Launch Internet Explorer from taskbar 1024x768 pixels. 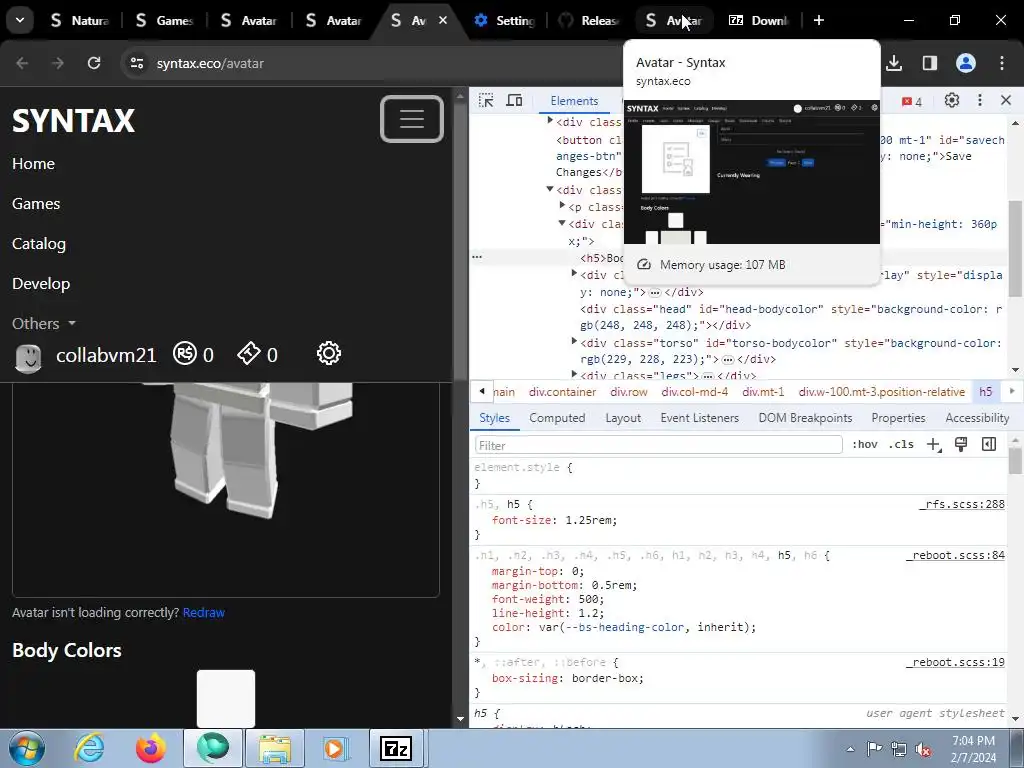coord(89,748)
